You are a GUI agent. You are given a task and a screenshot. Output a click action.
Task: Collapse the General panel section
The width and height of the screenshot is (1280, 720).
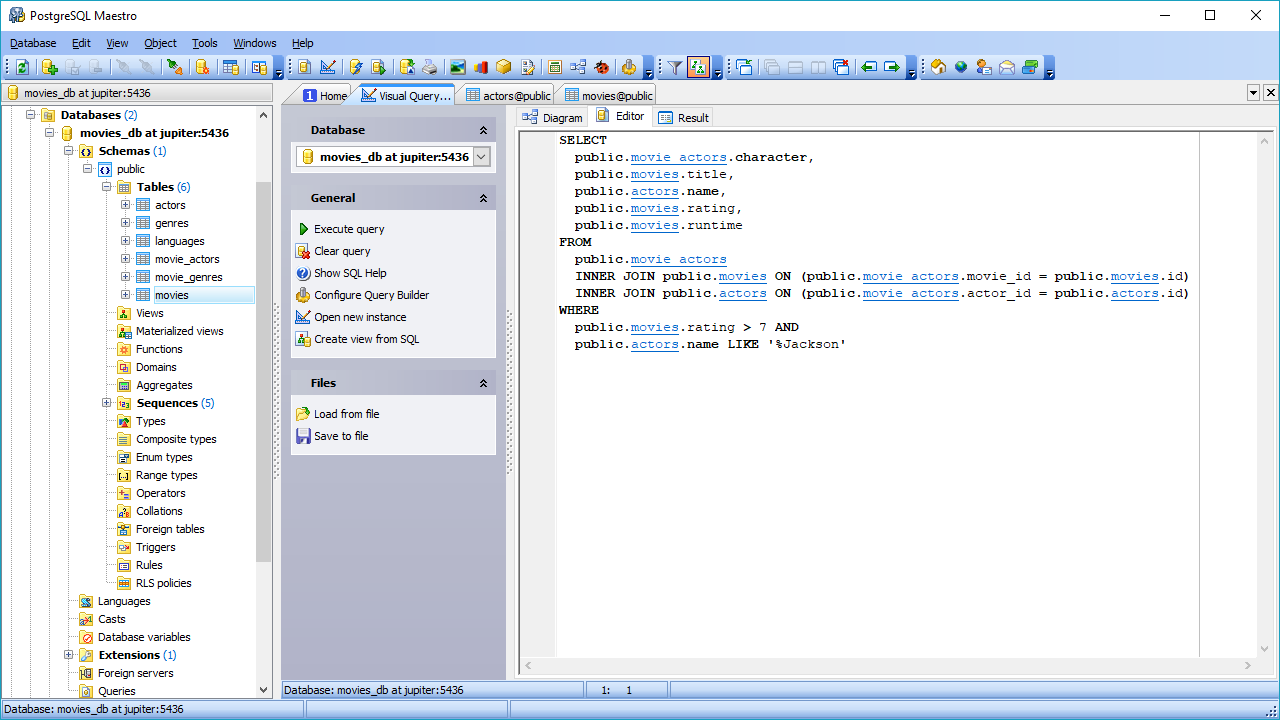(x=483, y=198)
